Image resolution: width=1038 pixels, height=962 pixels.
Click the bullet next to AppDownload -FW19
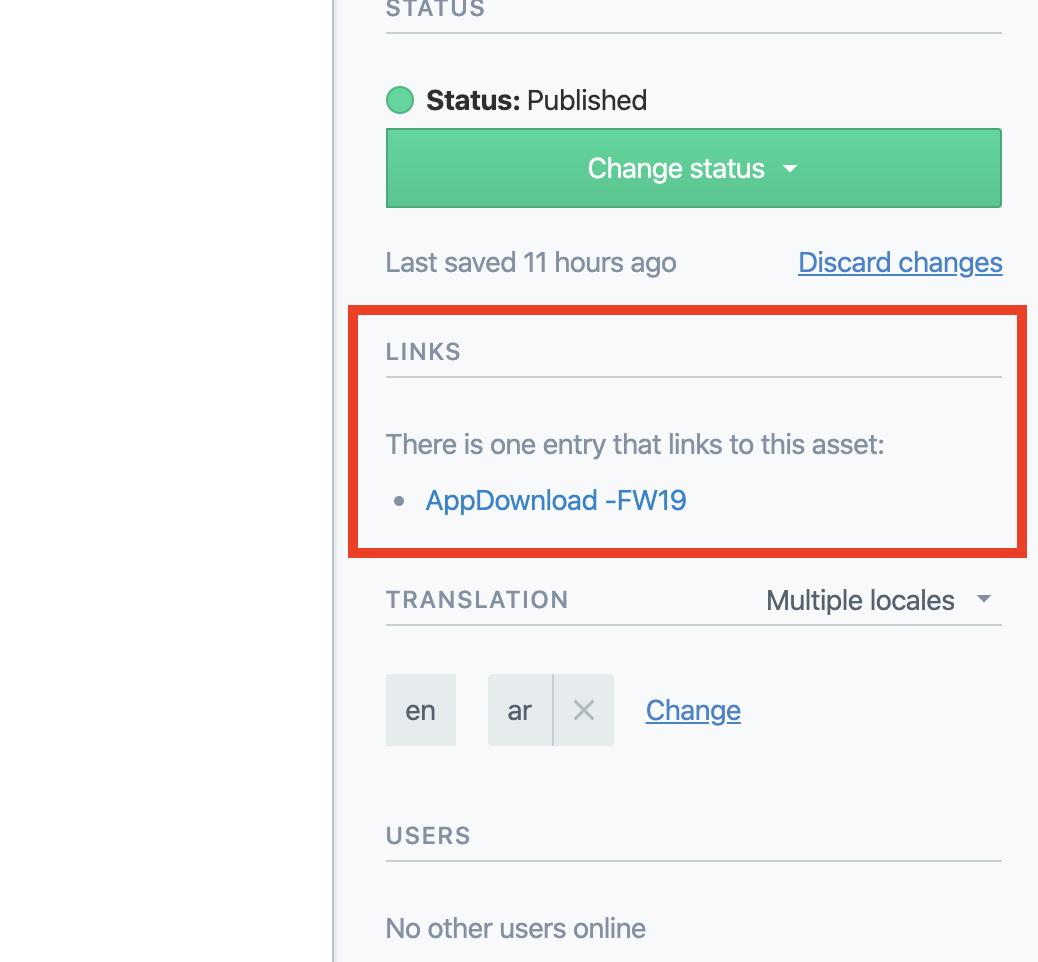pos(399,500)
